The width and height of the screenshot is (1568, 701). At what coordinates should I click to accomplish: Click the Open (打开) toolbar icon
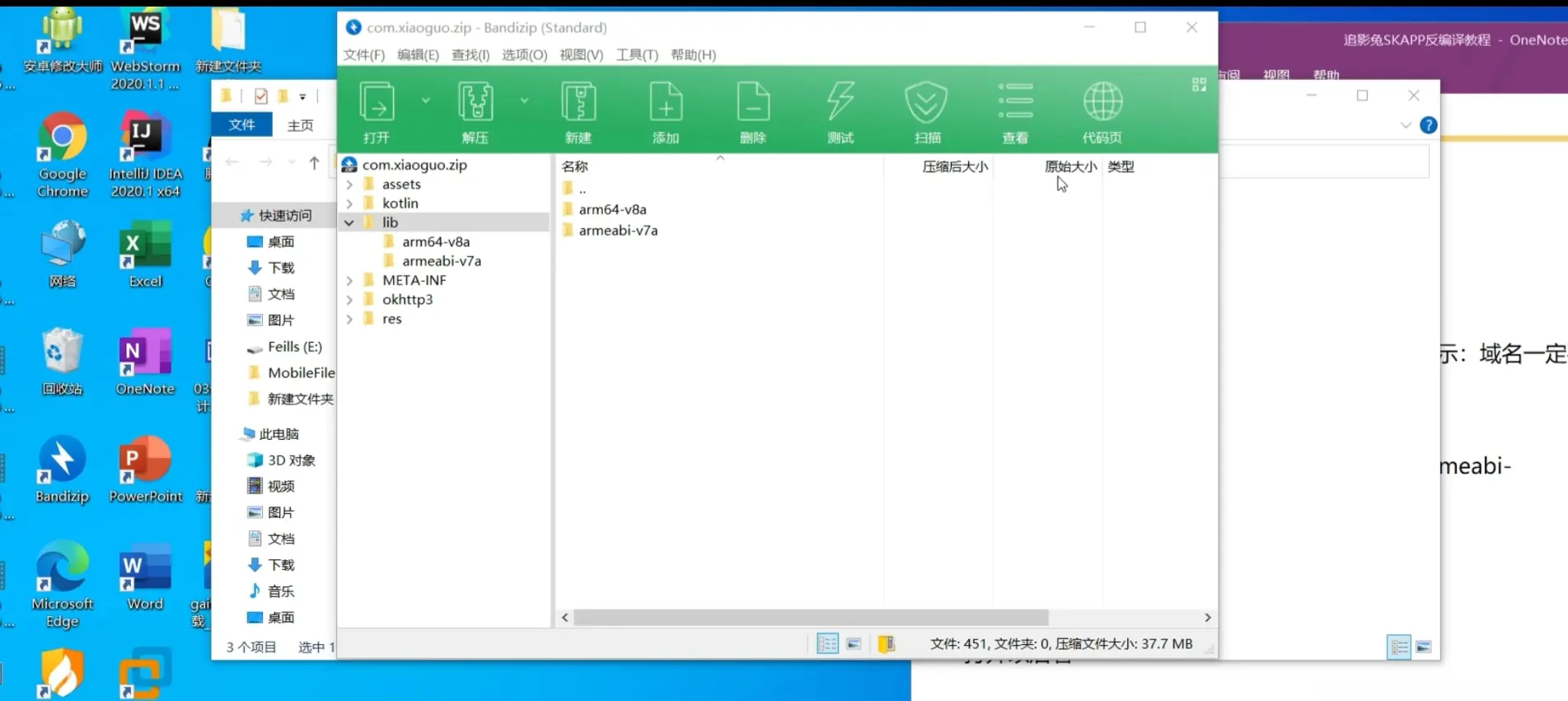[377, 111]
